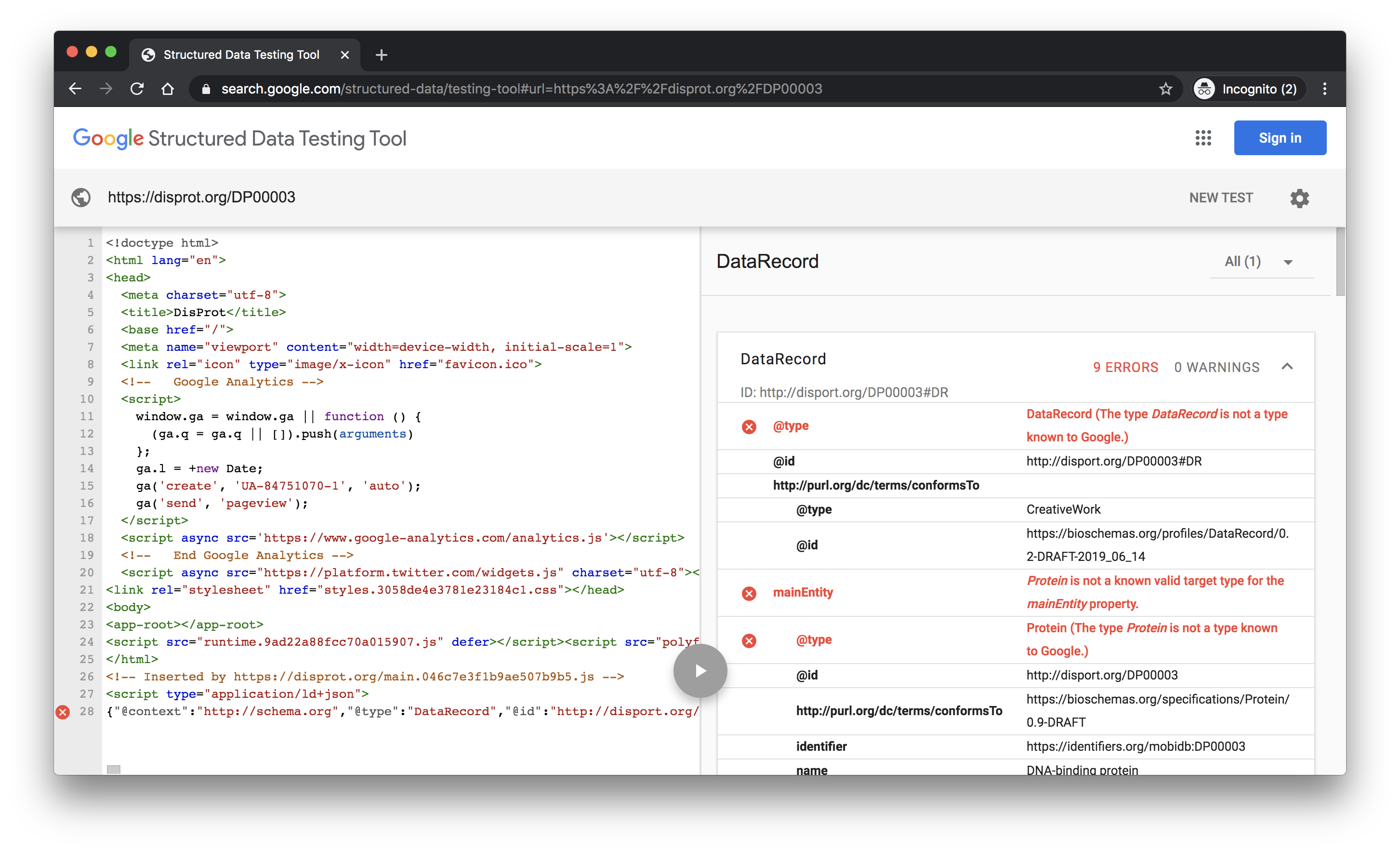Click the 'DataRecord is not a type known to Google' message

(1157, 425)
